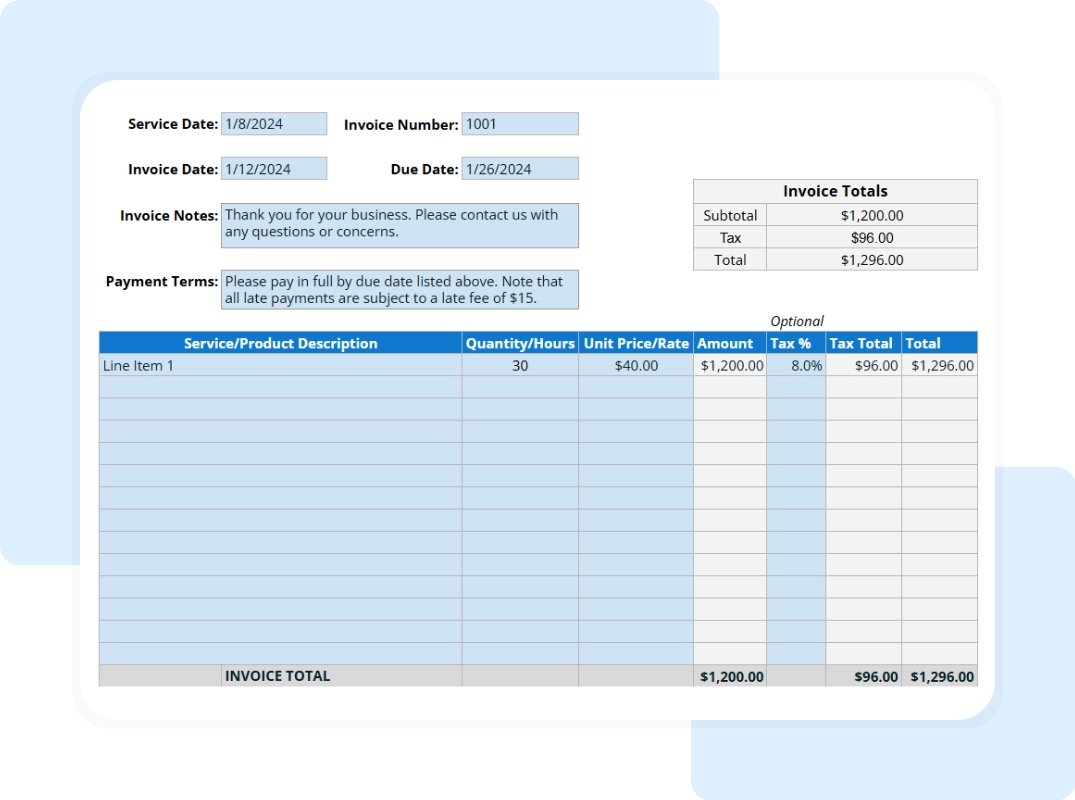Viewport: 1075px width, 800px height.
Task: Select the Invoice Number field containing 1001
Action: (x=519, y=123)
